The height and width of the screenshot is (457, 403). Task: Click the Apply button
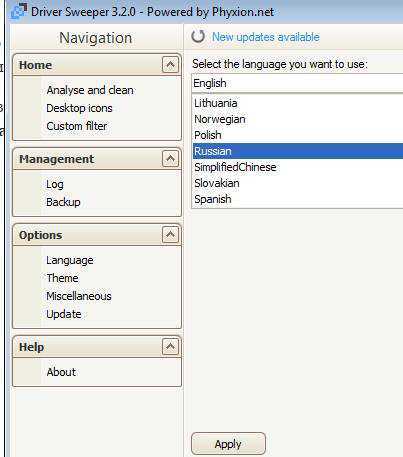[x=228, y=444]
